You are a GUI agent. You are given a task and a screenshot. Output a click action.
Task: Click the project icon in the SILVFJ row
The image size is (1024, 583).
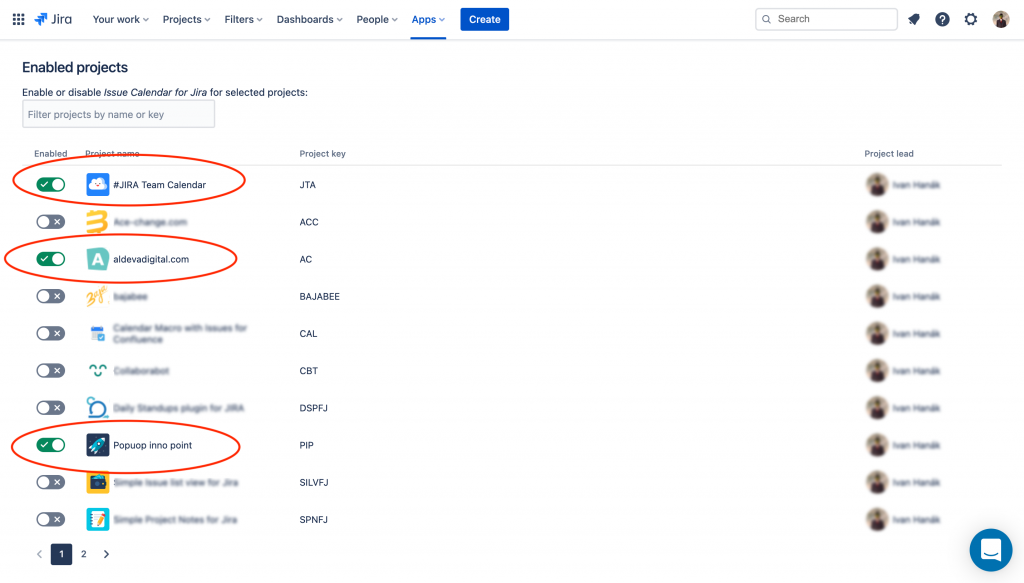(97, 482)
